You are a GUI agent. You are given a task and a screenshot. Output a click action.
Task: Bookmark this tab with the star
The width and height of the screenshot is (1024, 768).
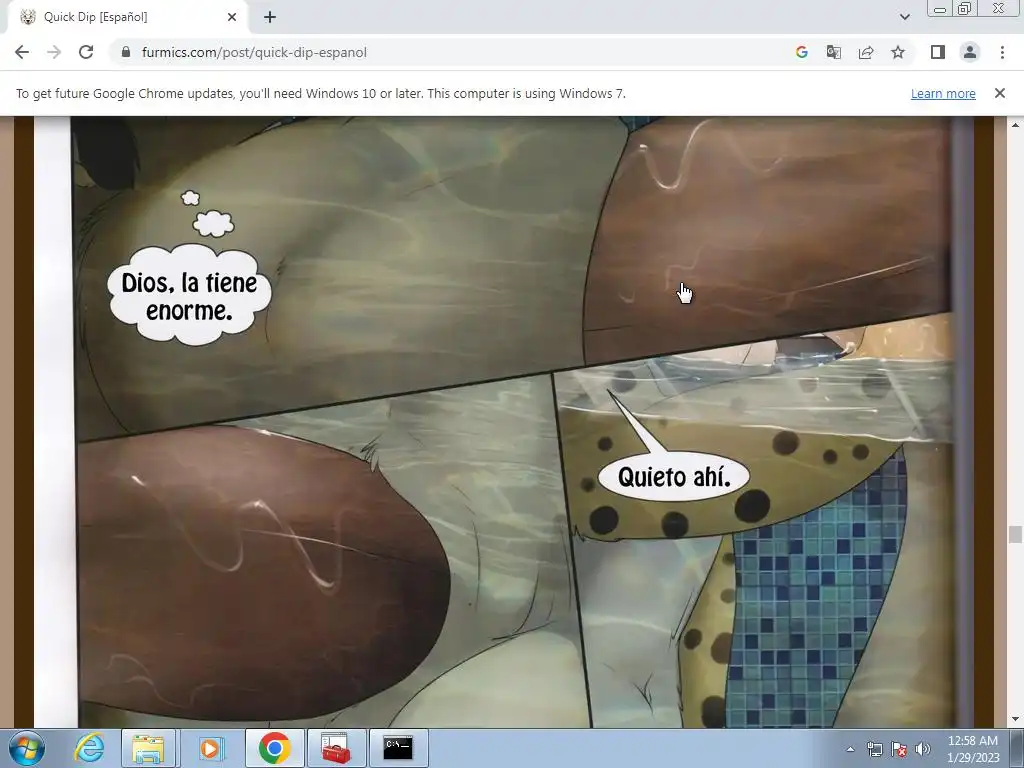tap(898, 52)
